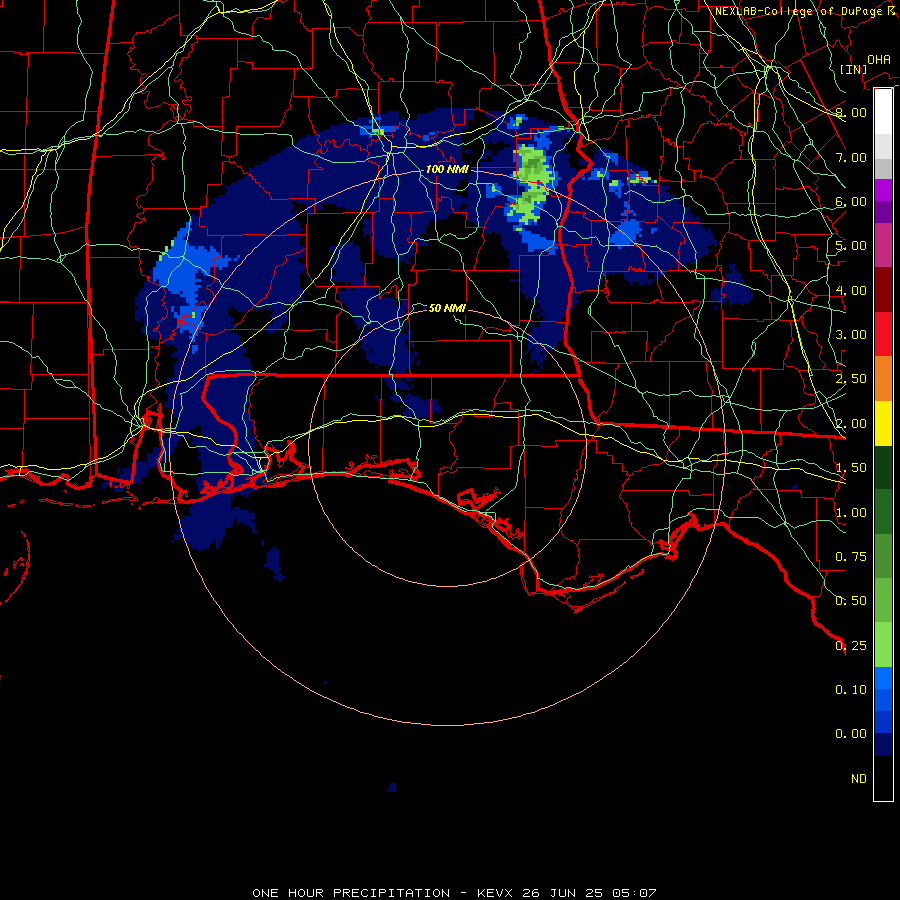Click the '4.00' legend value
The height and width of the screenshot is (900, 900).
click(851, 290)
